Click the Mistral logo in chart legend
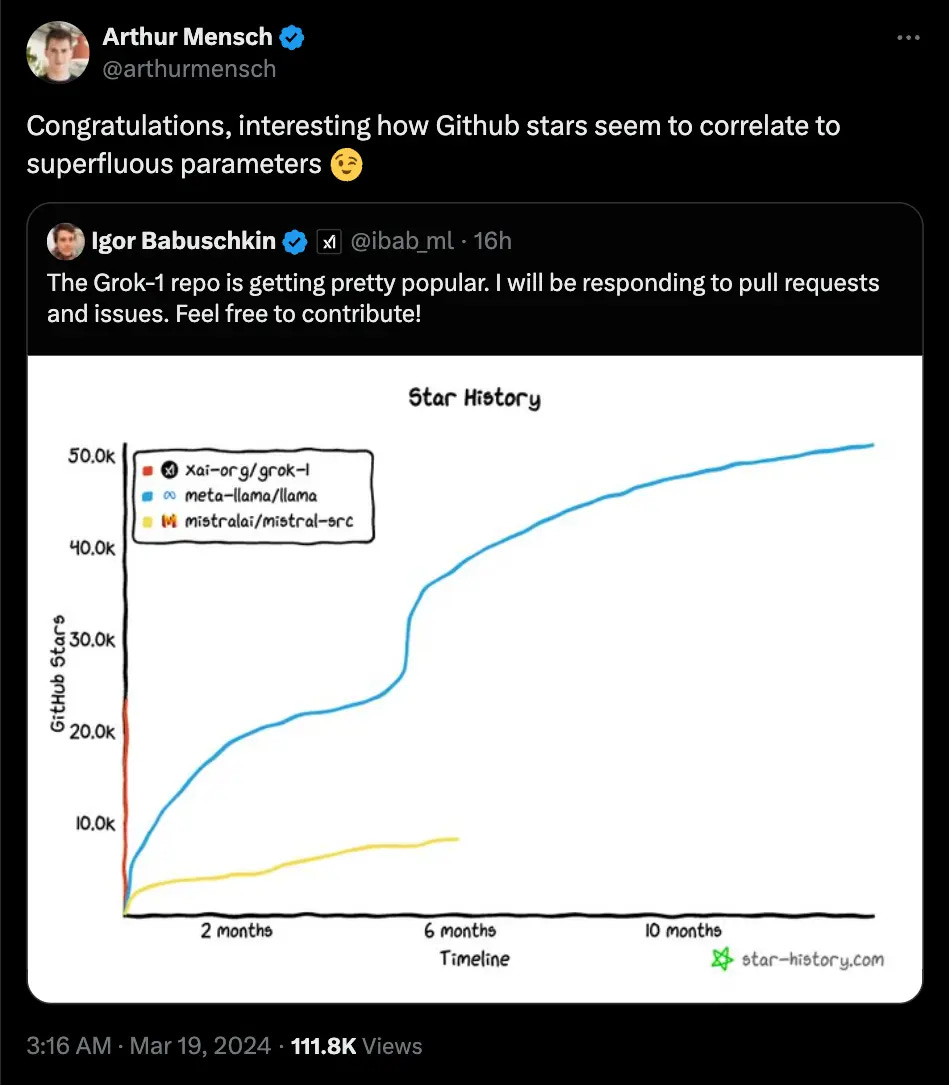Viewport: 949px width, 1085px height. 170,520
